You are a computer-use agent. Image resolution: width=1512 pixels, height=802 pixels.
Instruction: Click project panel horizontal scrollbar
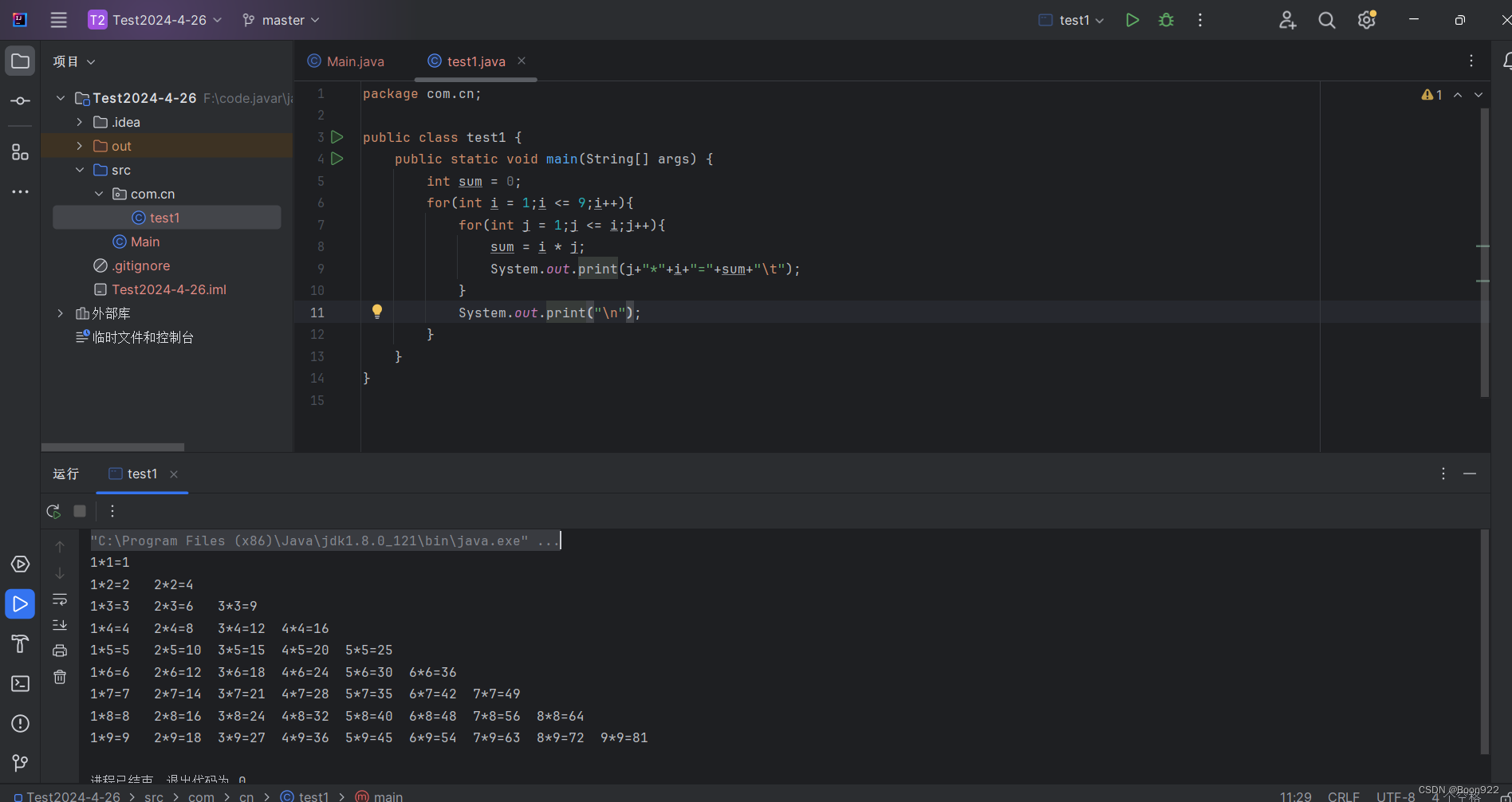pyautogui.click(x=112, y=447)
